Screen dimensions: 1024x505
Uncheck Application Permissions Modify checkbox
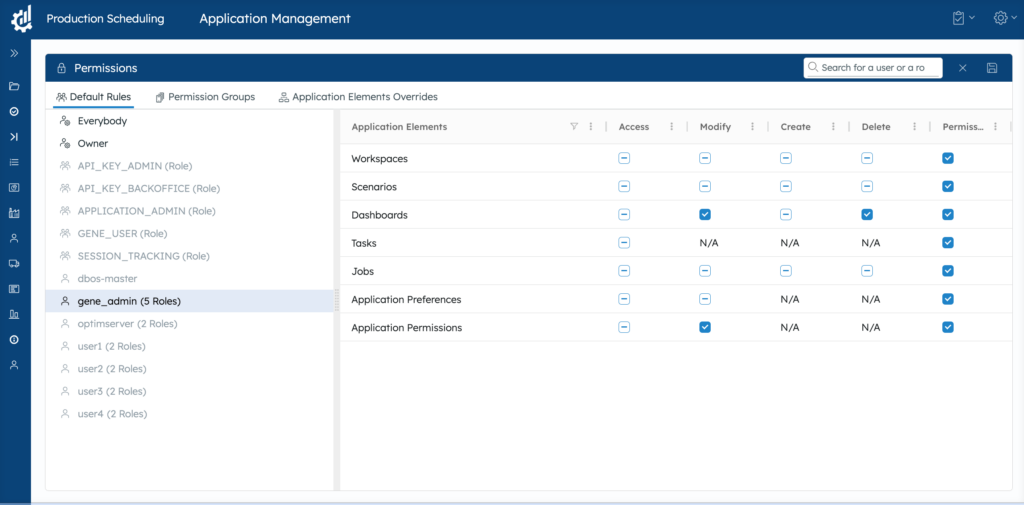point(705,327)
